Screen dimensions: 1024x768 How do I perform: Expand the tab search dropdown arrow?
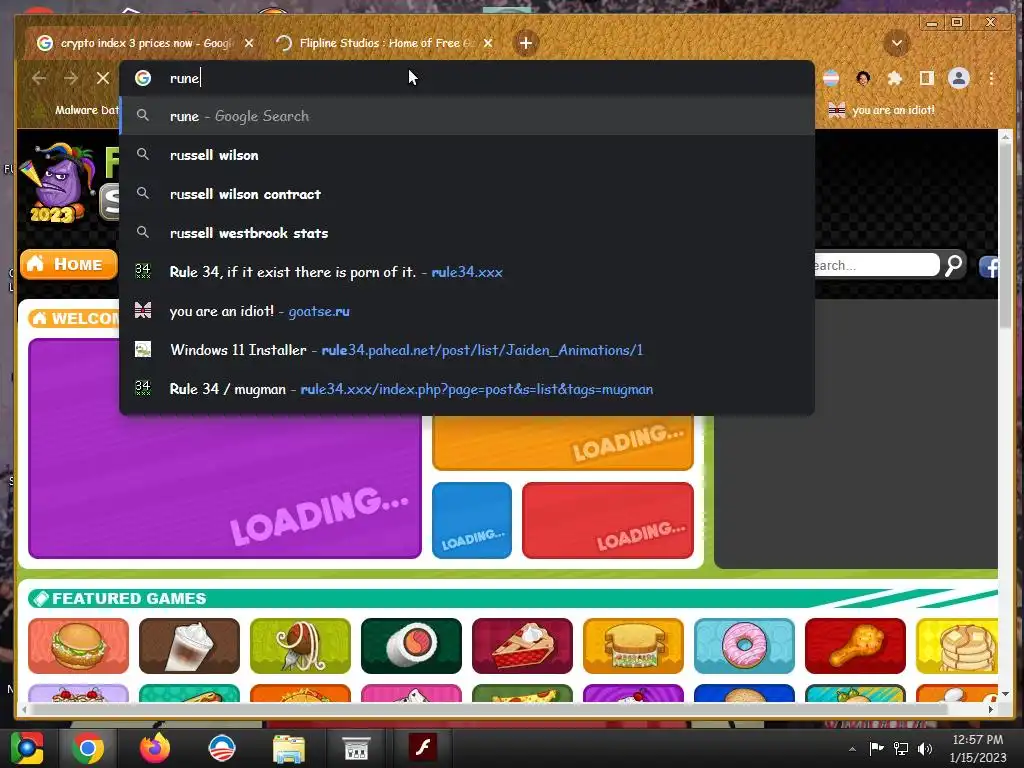pyautogui.click(x=897, y=44)
